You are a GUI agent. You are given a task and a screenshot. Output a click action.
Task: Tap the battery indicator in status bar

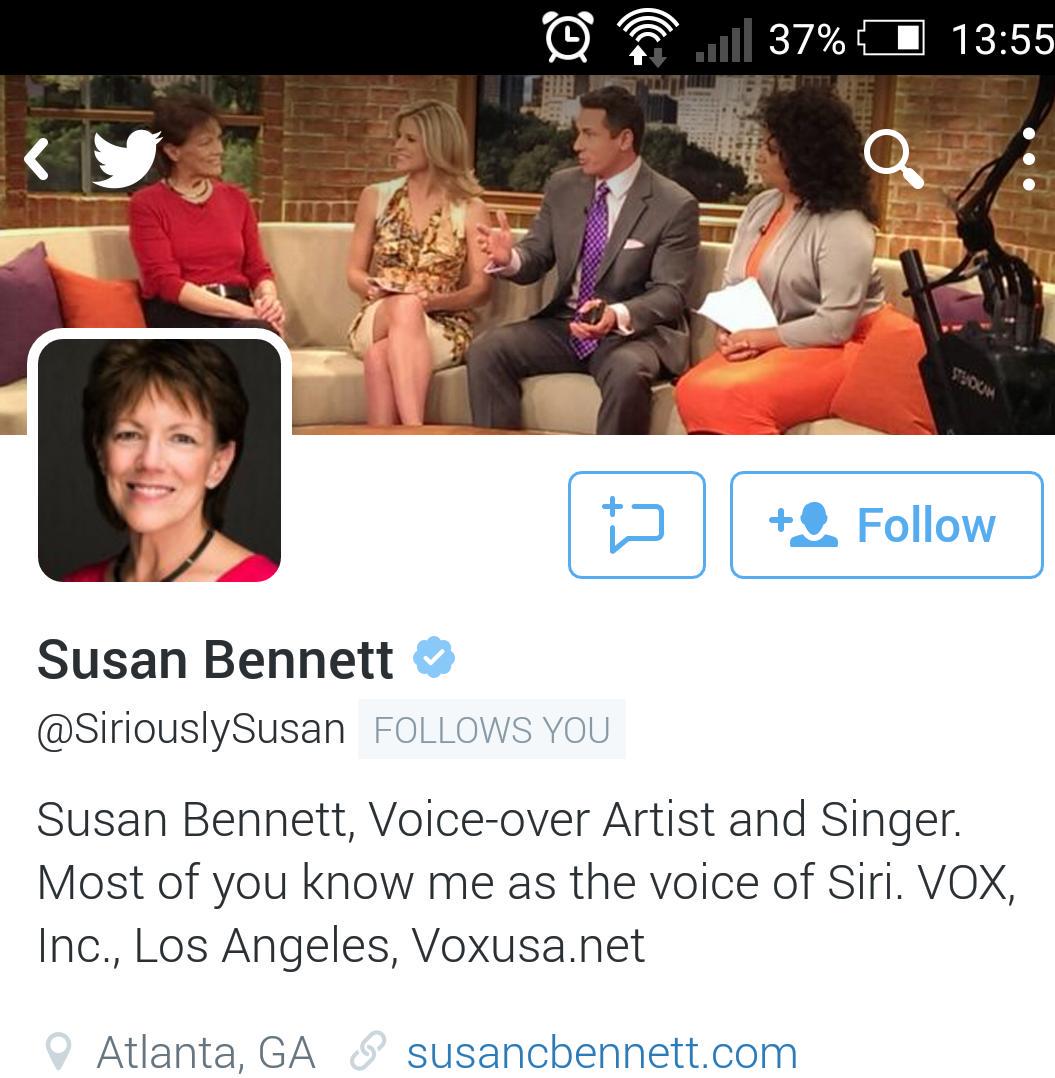[x=891, y=38]
